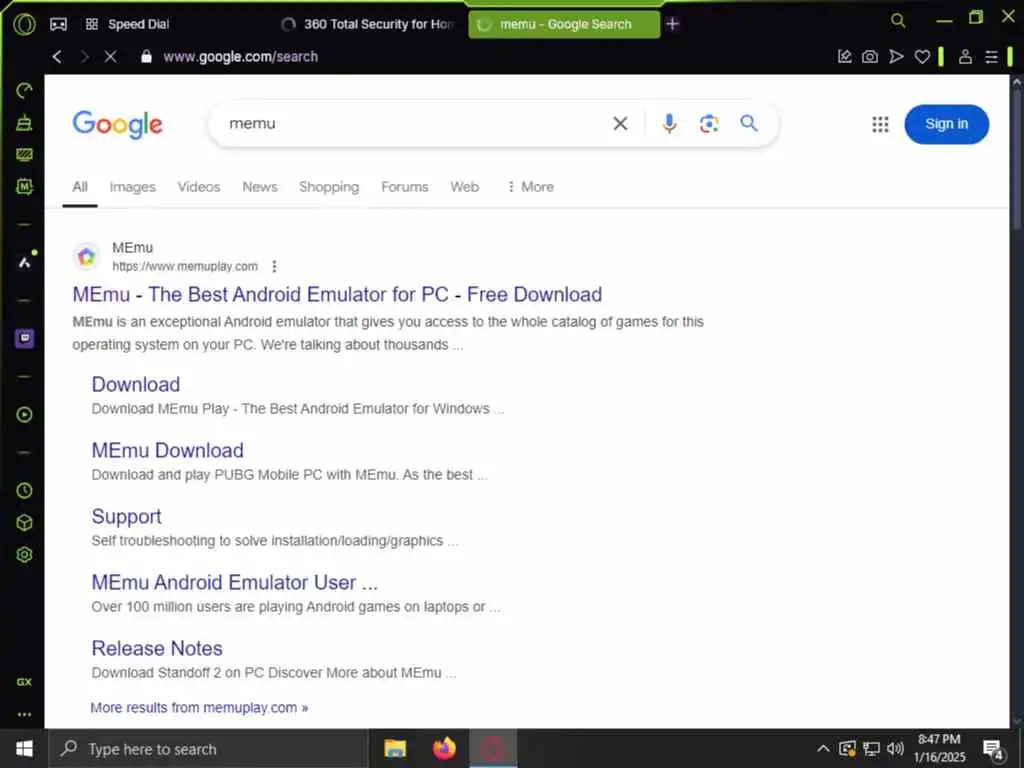Screen dimensions: 1024x768
Task: Open History clock icon in sidebar
Action: click(24, 490)
